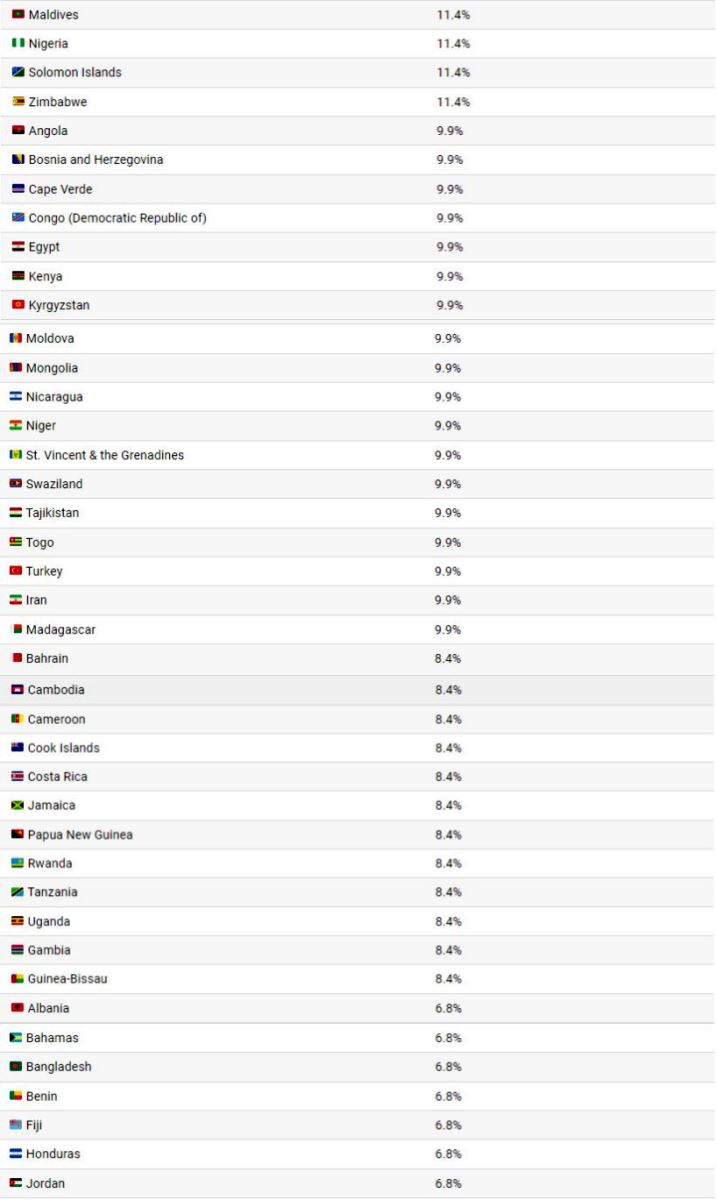
Task: Click the Kenya flag icon
Action: (18, 276)
